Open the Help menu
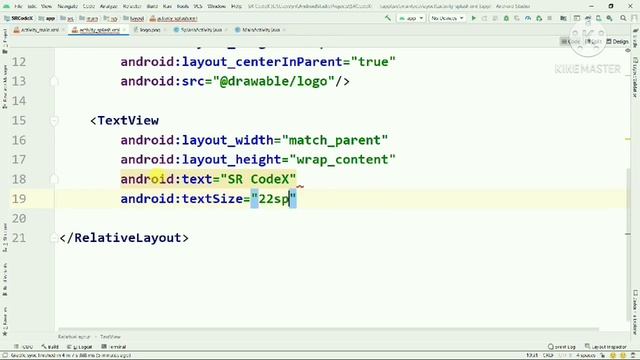 pos(236,7)
